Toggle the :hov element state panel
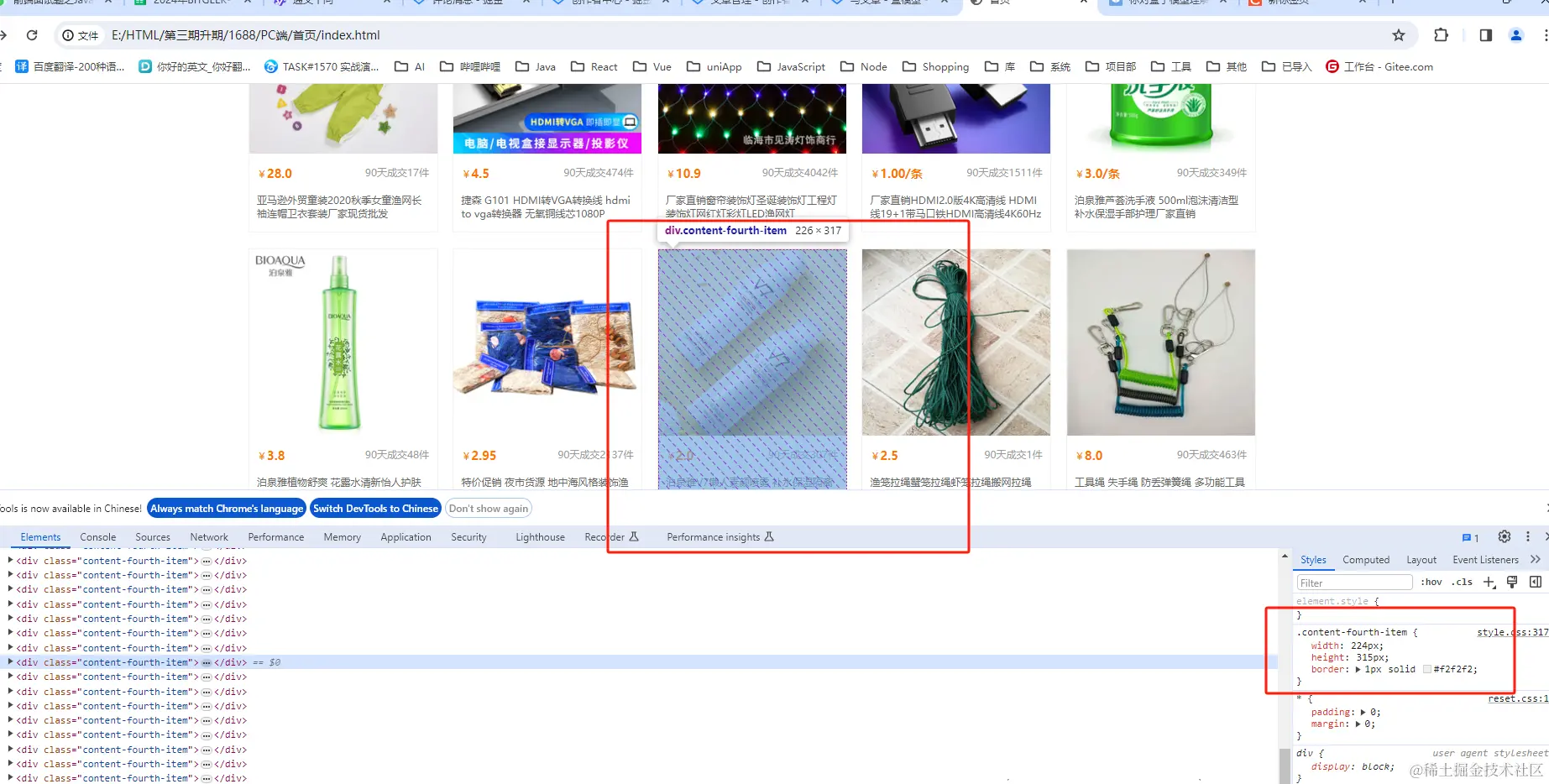 (x=1431, y=582)
